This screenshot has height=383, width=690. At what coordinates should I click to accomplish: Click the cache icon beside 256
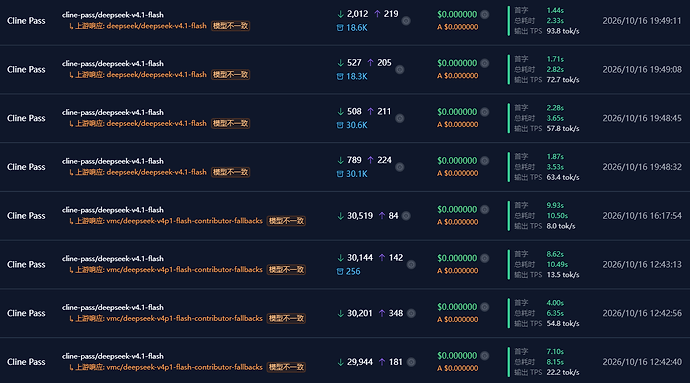coord(340,272)
